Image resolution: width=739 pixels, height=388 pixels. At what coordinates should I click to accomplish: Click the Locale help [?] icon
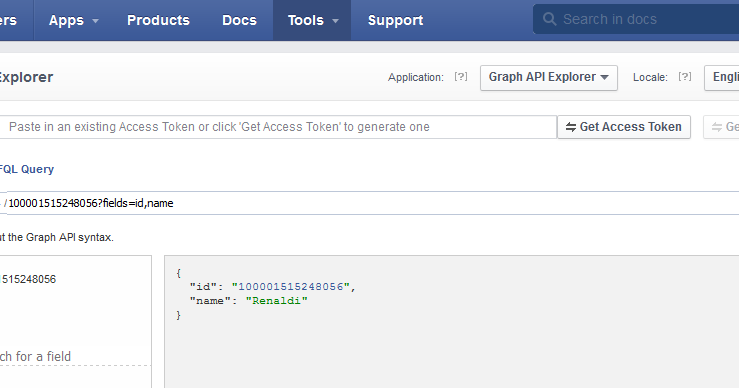[685, 77]
